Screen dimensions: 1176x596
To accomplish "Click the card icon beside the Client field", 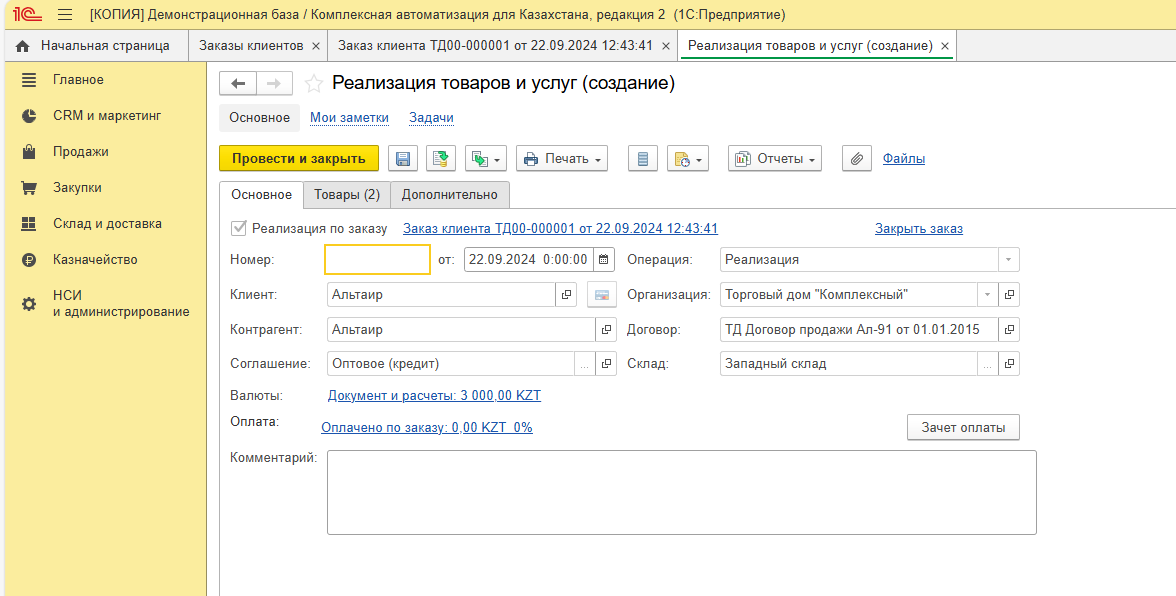I will point(601,295).
